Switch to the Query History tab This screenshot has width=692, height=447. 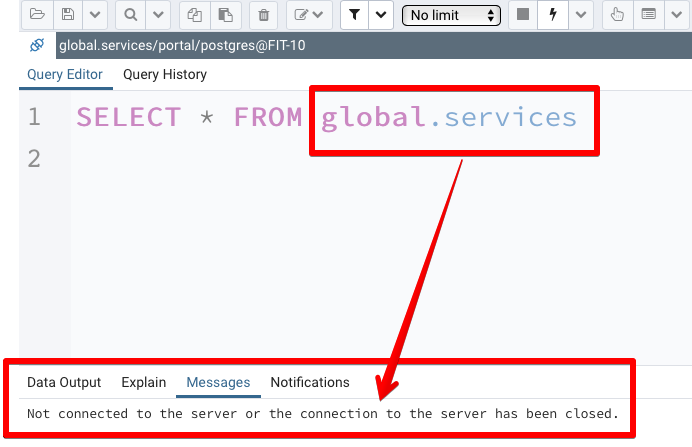click(x=165, y=74)
